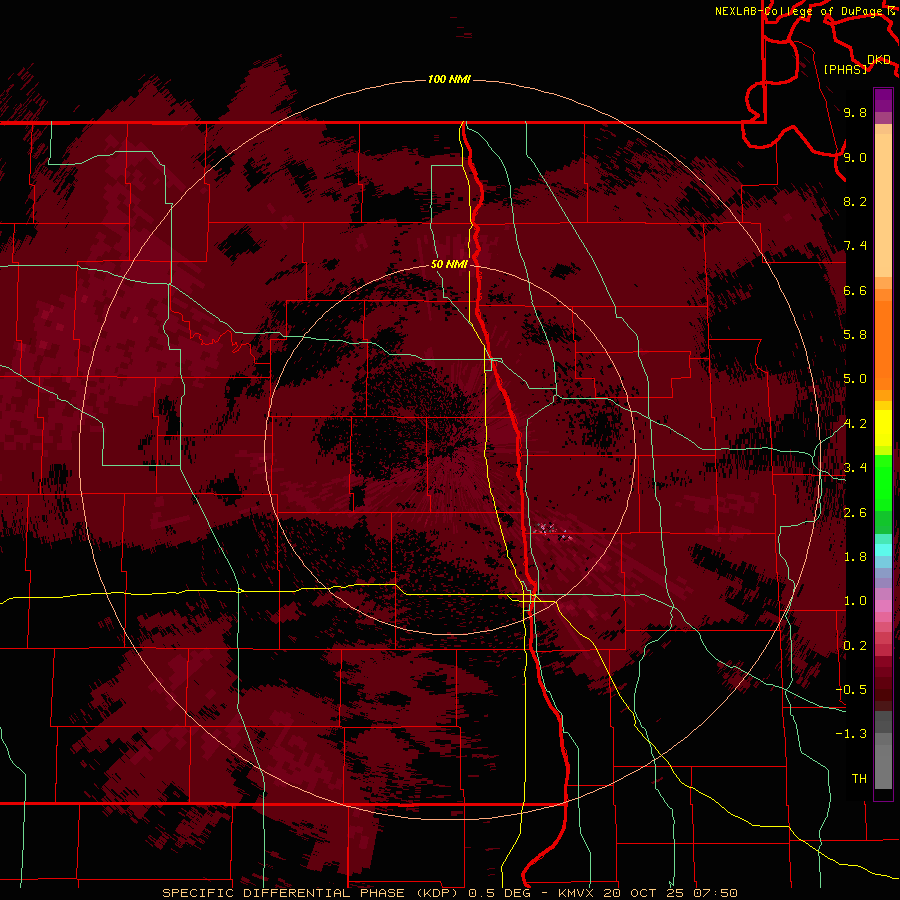Click the 2.6 value on the color scale
Viewport: 900px width, 900px height.
855,513
